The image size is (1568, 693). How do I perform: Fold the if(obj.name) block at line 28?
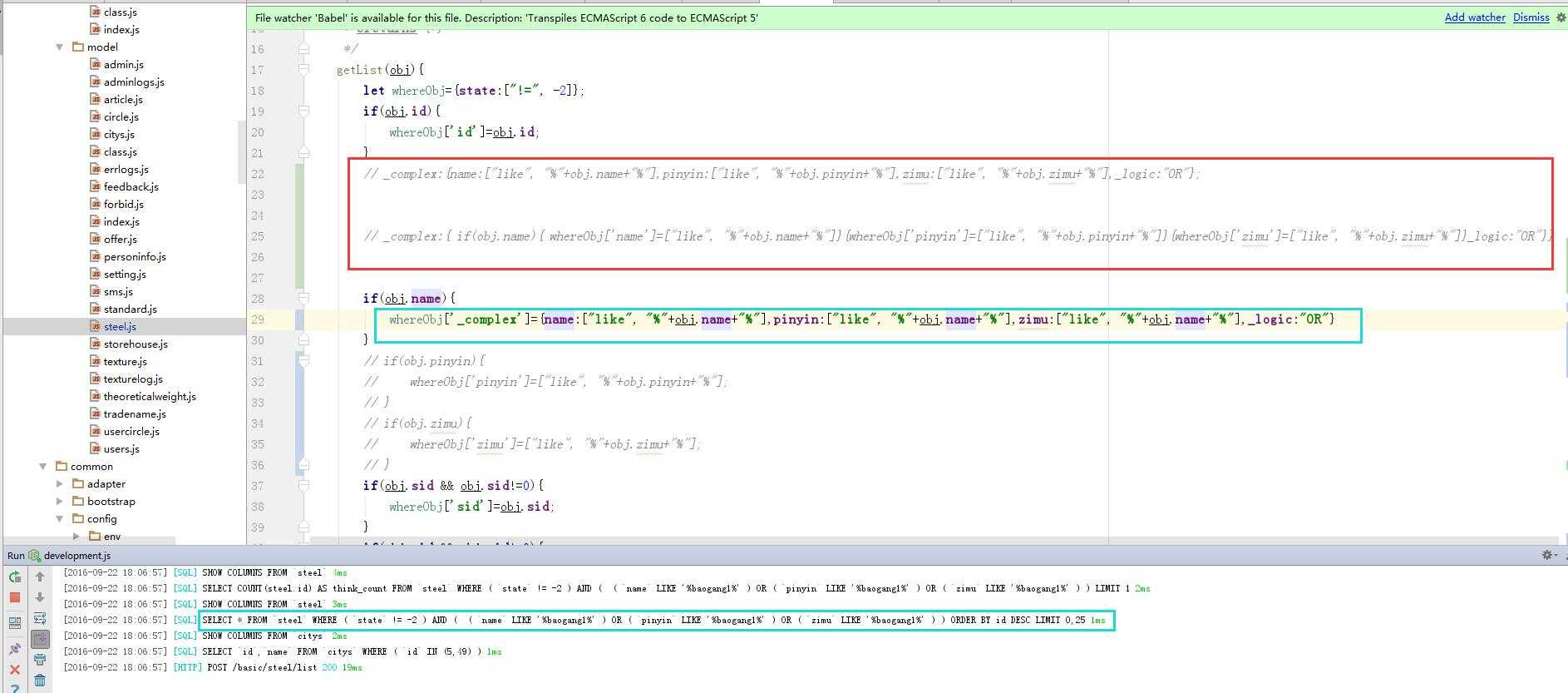click(303, 299)
